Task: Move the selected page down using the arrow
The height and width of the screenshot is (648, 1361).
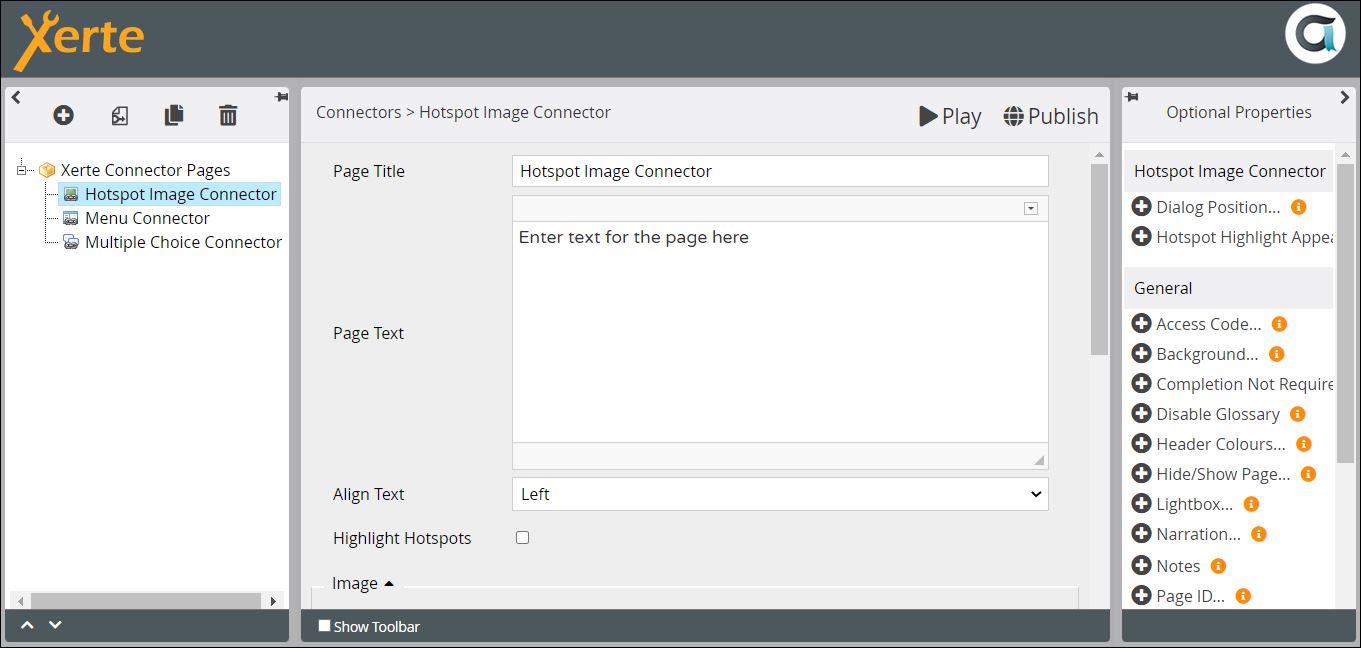Action: coord(56,625)
